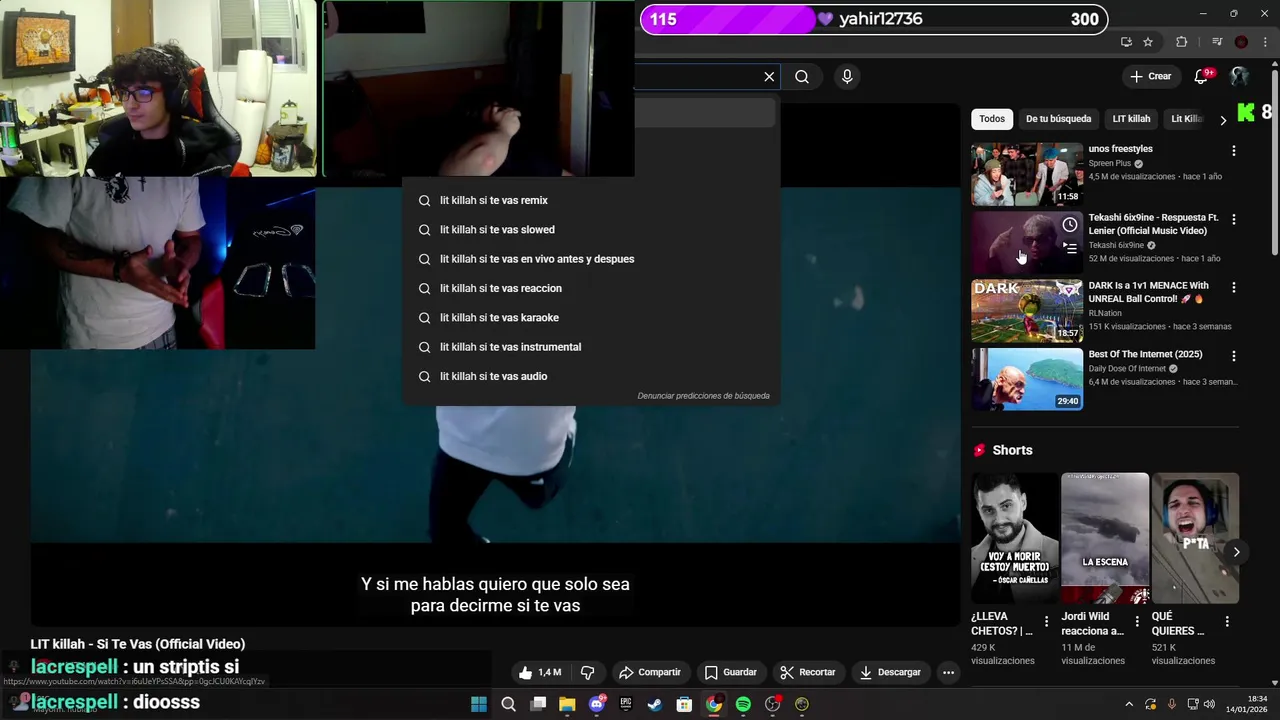Open File Explorer from taskbar
Image resolution: width=1280 pixels, height=720 pixels.
(x=567, y=704)
